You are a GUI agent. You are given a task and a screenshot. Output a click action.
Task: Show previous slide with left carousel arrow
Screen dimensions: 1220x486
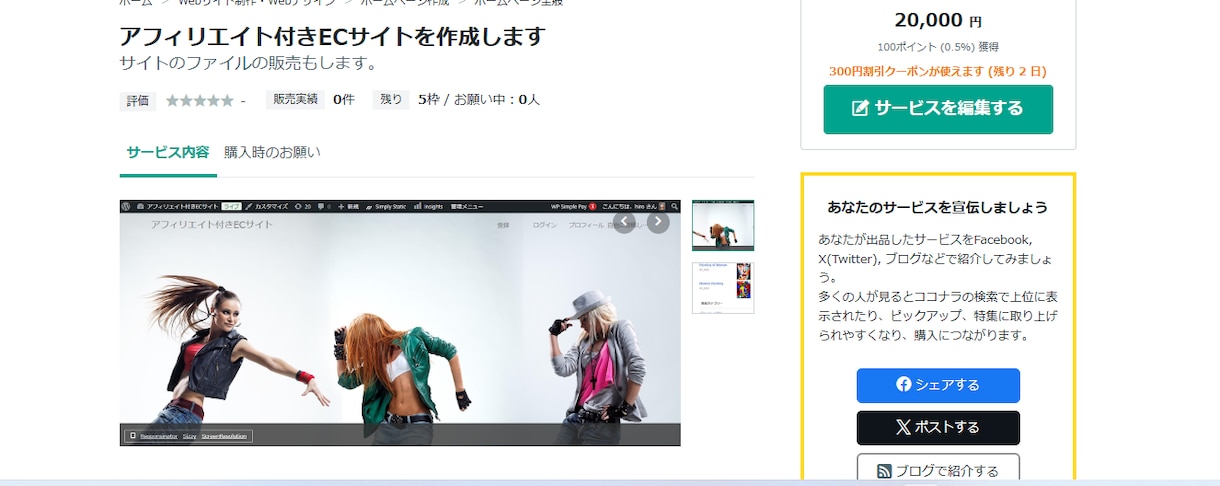(x=624, y=222)
